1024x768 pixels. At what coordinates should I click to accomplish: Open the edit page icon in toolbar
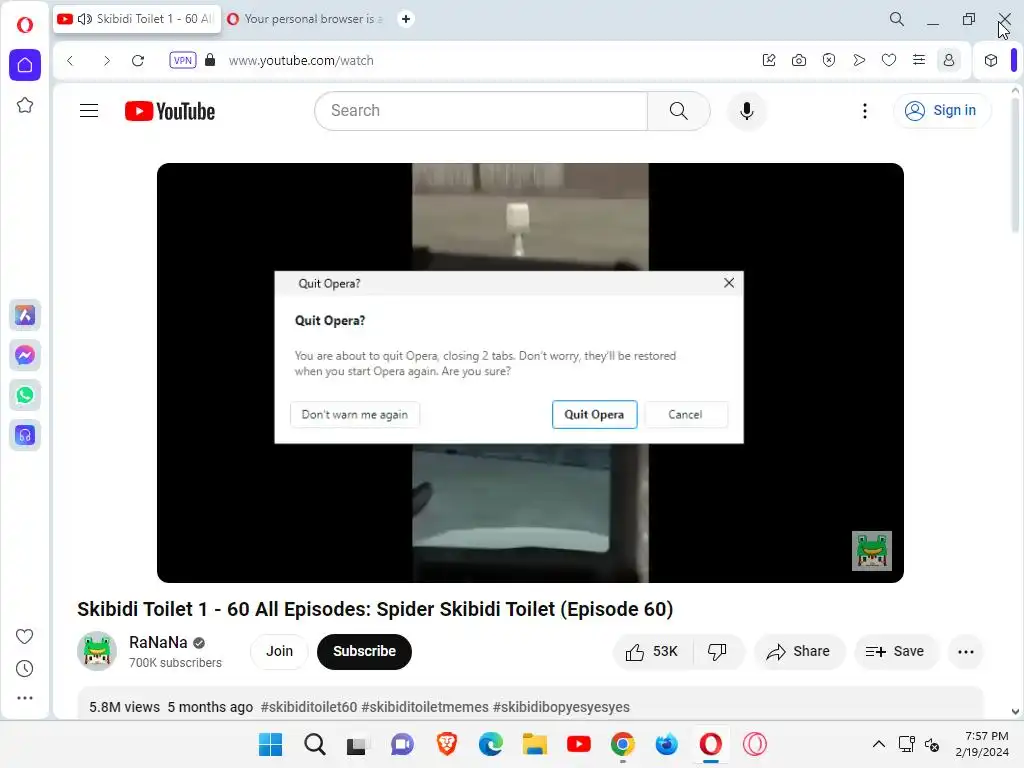769,60
